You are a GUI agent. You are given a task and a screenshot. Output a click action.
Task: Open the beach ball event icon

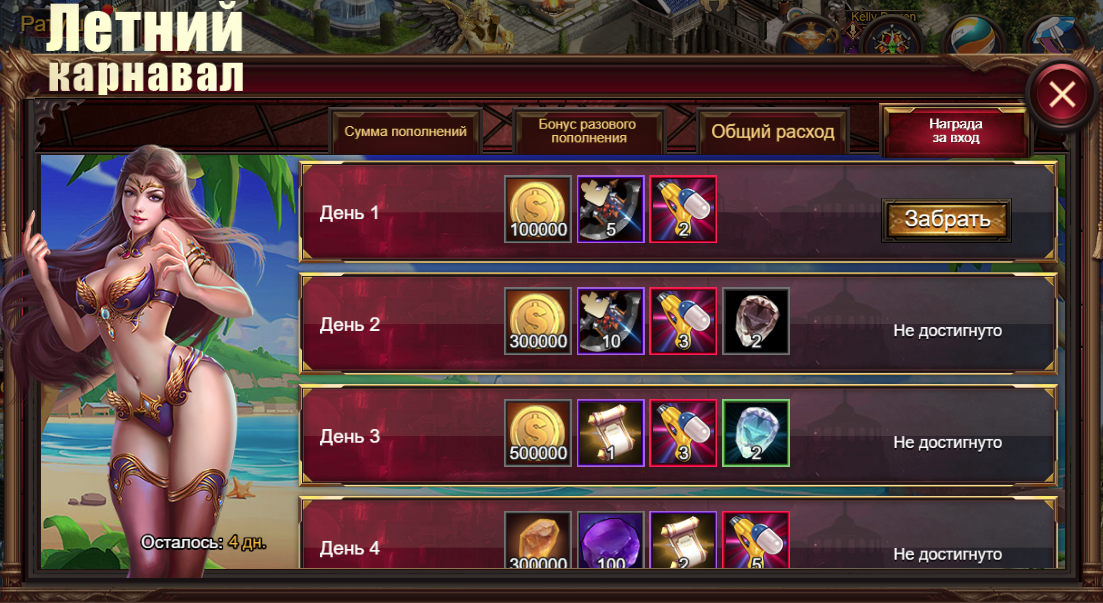point(974,35)
